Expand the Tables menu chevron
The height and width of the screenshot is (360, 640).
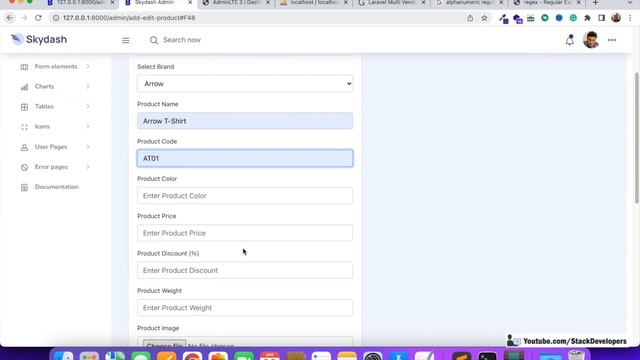[x=88, y=106]
